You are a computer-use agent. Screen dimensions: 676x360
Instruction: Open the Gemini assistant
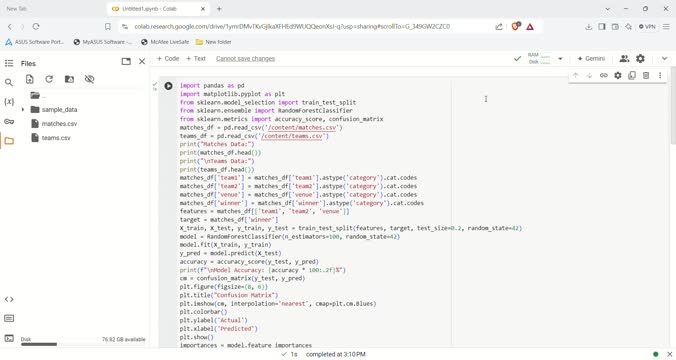coord(591,59)
